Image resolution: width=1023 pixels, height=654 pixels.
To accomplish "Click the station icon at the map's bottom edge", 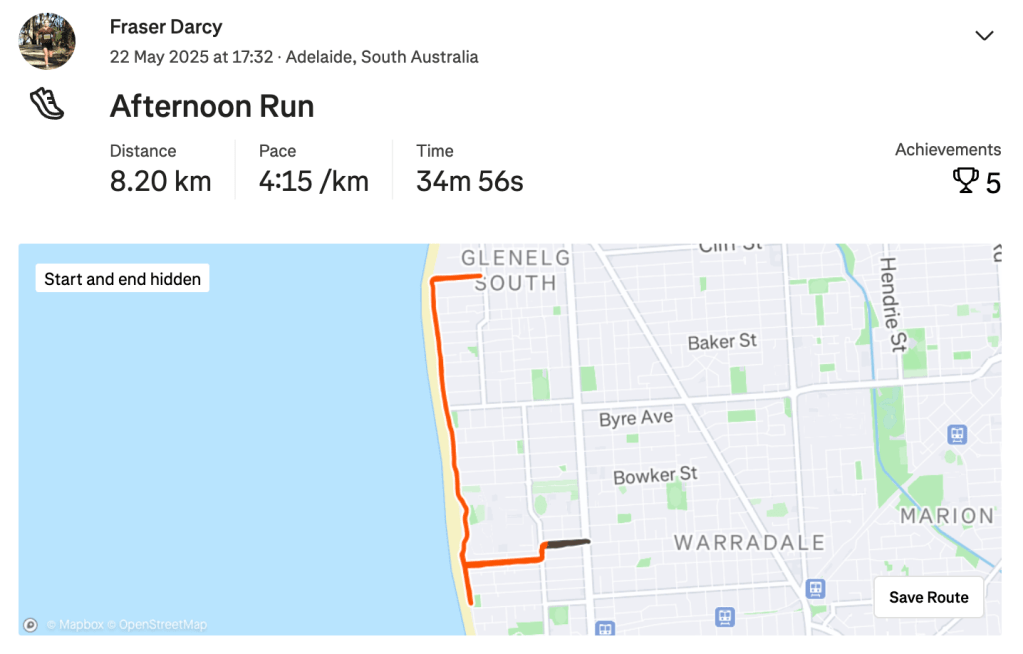I will click(604, 628).
